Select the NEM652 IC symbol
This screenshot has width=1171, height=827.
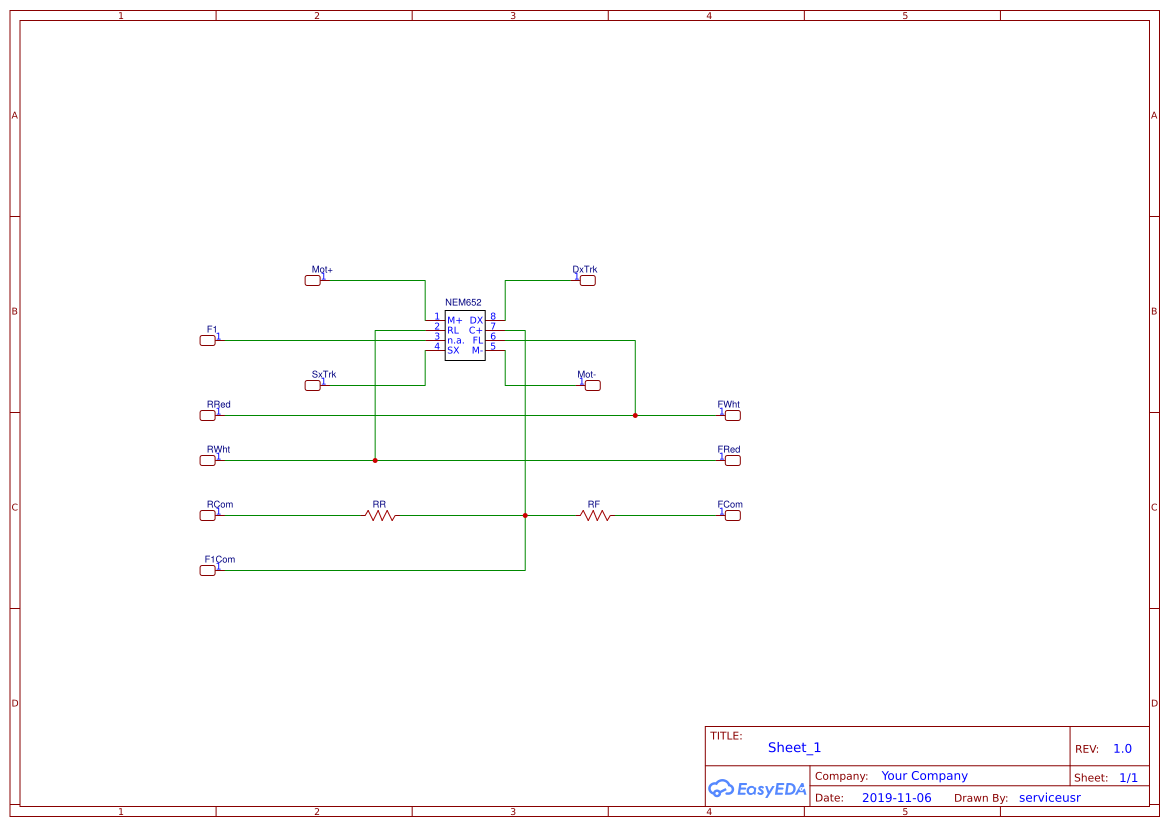464,337
